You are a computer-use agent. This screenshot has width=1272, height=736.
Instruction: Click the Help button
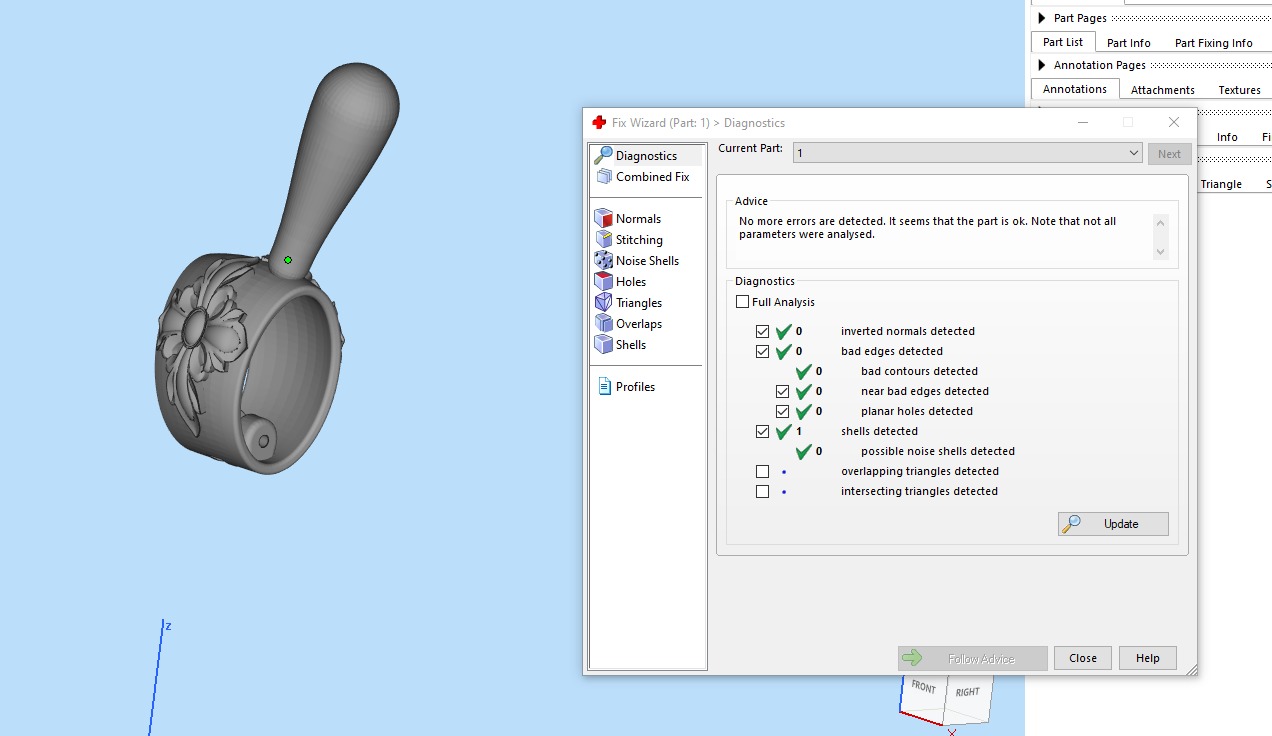point(1148,658)
